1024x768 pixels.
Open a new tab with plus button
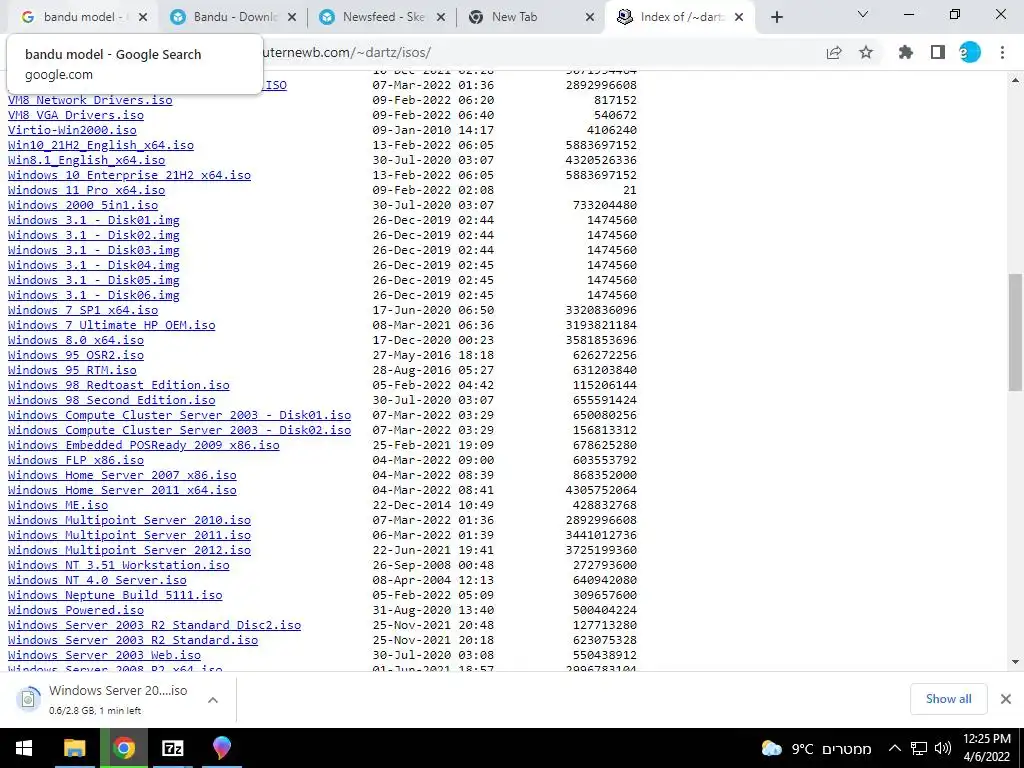776,18
